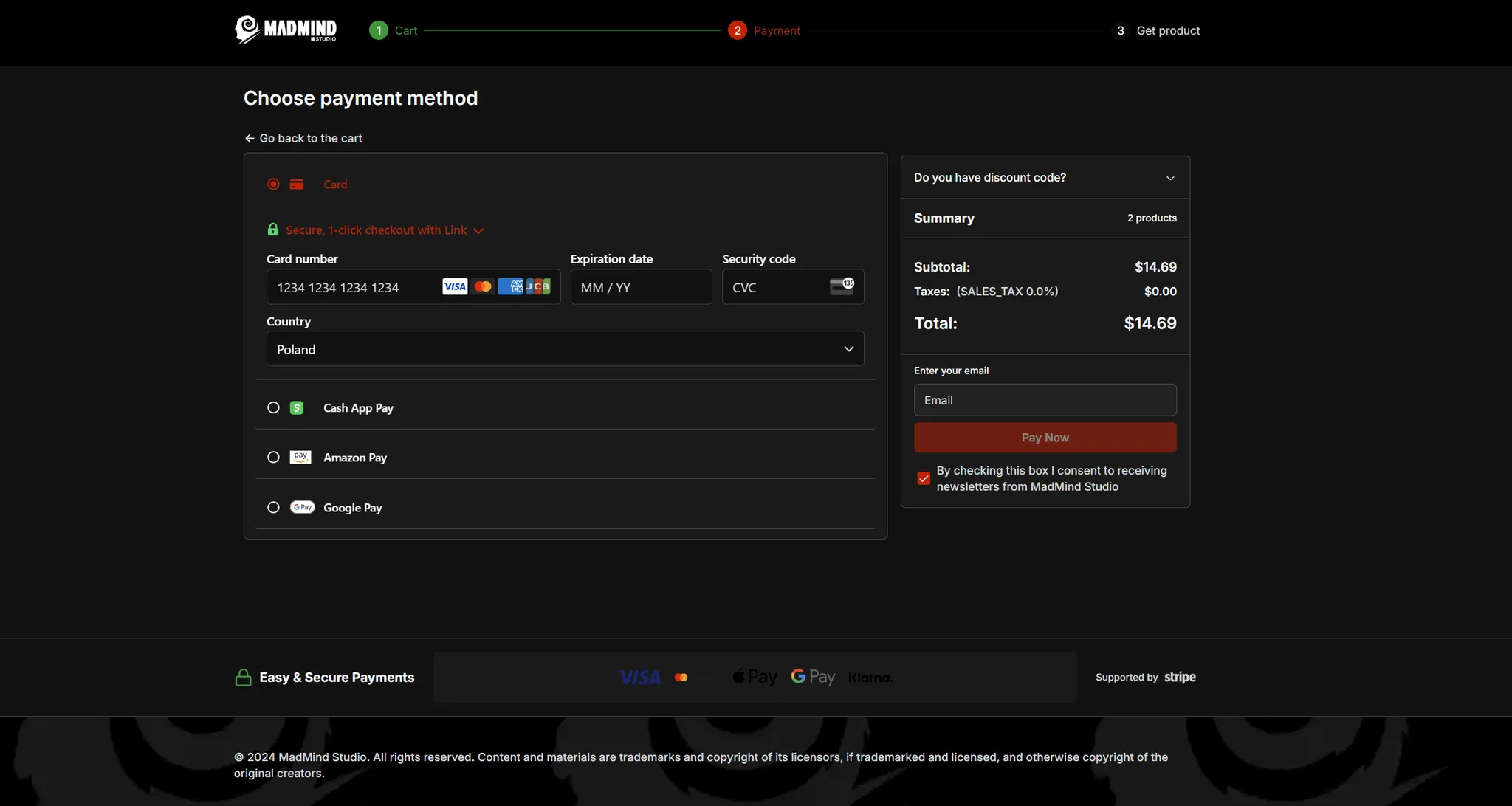This screenshot has height=806, width=1512.
Task: Click the green Cash App Pay icon
Action: coord(297,407)
